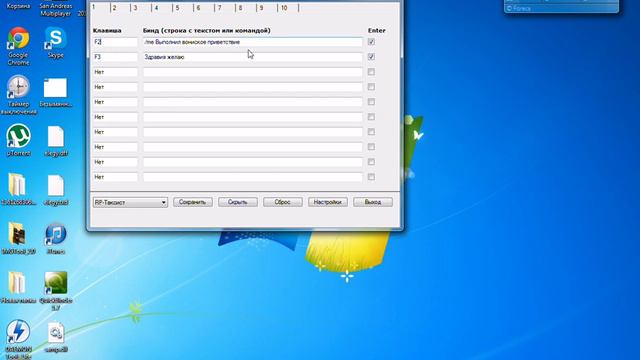Screen dimensions: 640x360
Task: Tick Enter checkbox in the last Нет row
Action: (371, 177)
